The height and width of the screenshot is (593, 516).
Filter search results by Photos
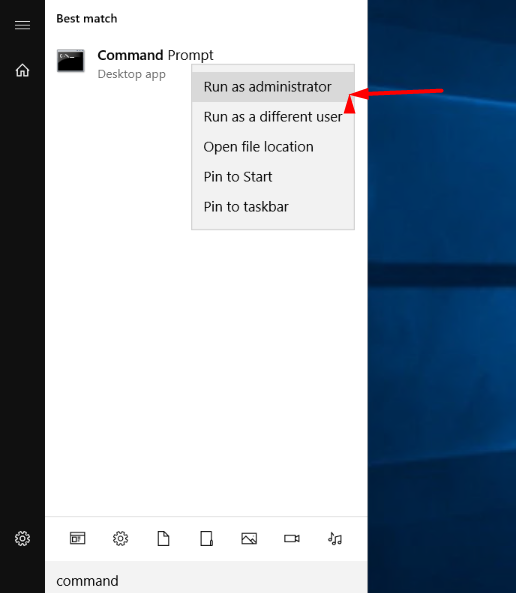point(249,538)
